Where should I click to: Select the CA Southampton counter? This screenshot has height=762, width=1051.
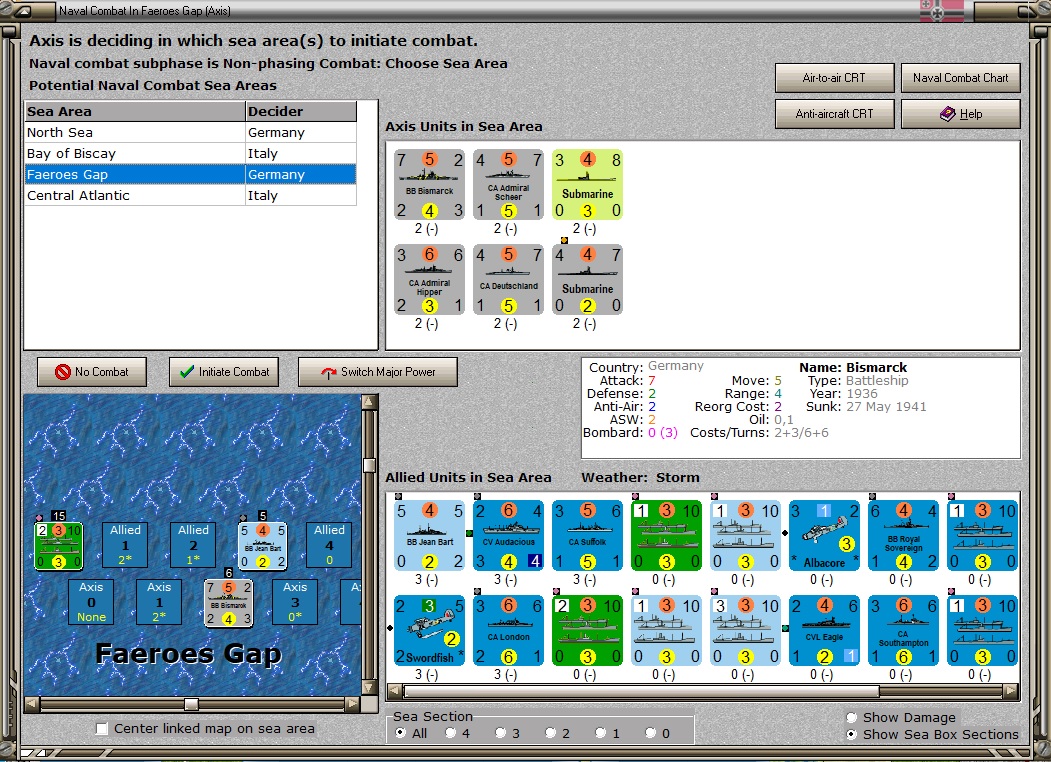pyautogui.click(x=904, y=631)
